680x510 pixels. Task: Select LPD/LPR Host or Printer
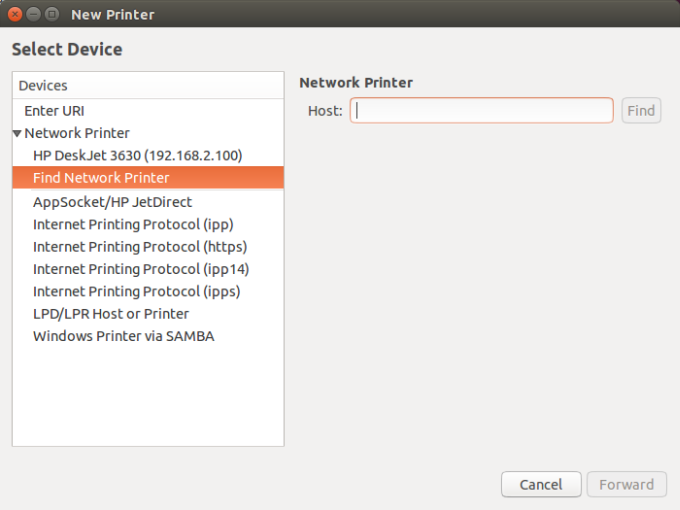pos(110,313)
